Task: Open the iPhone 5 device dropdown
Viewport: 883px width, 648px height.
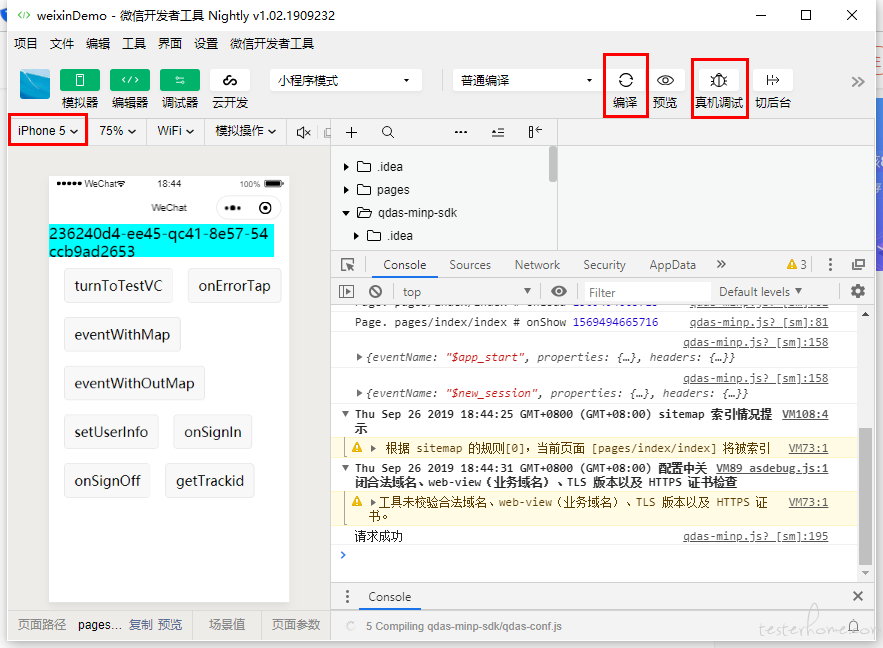Action: (48, 131)
